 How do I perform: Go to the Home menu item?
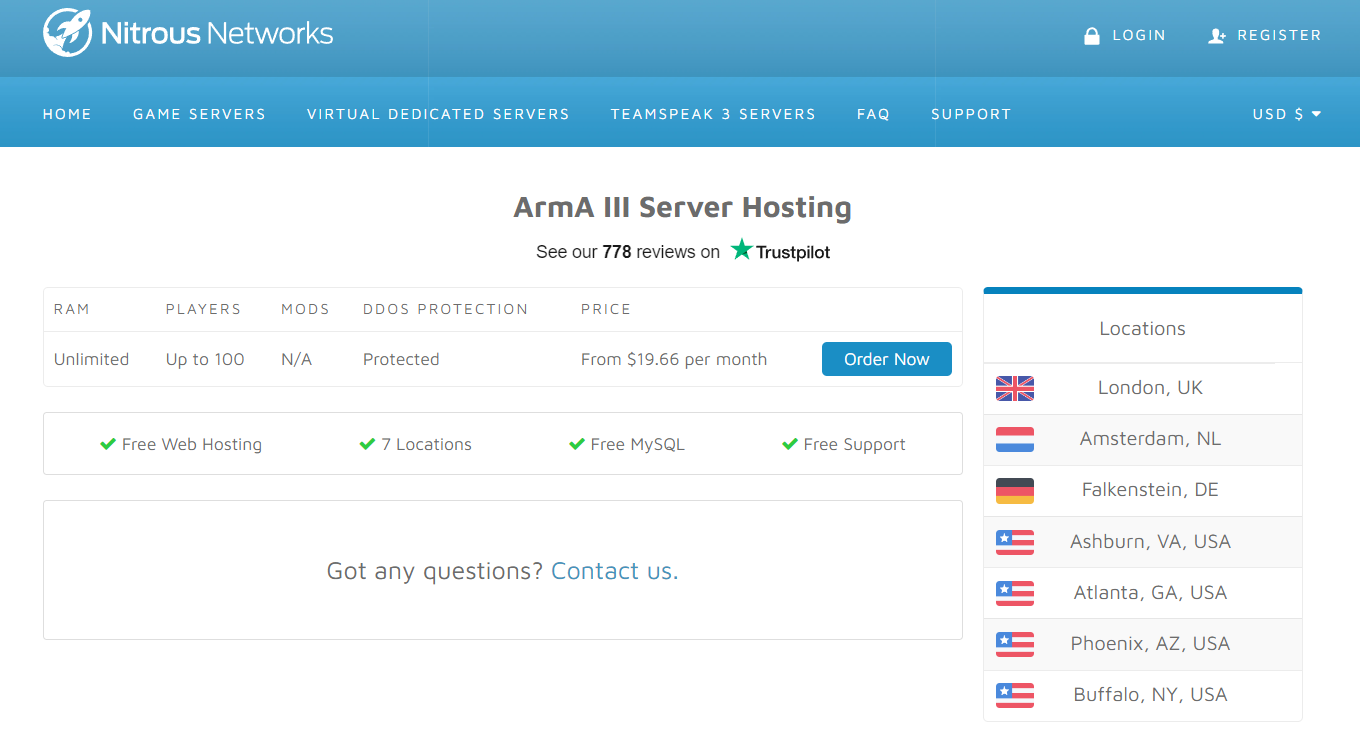[67, 114]
